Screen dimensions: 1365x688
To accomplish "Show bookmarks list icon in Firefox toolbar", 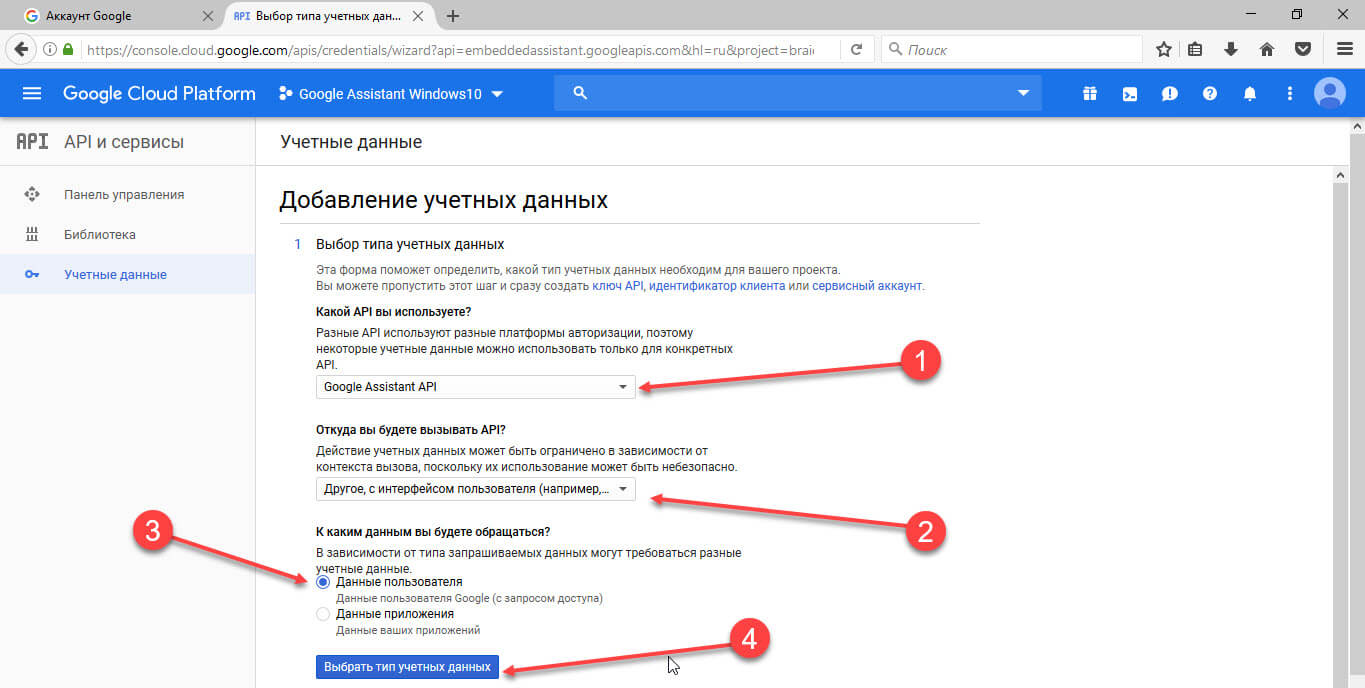I will click(1196, 49).
